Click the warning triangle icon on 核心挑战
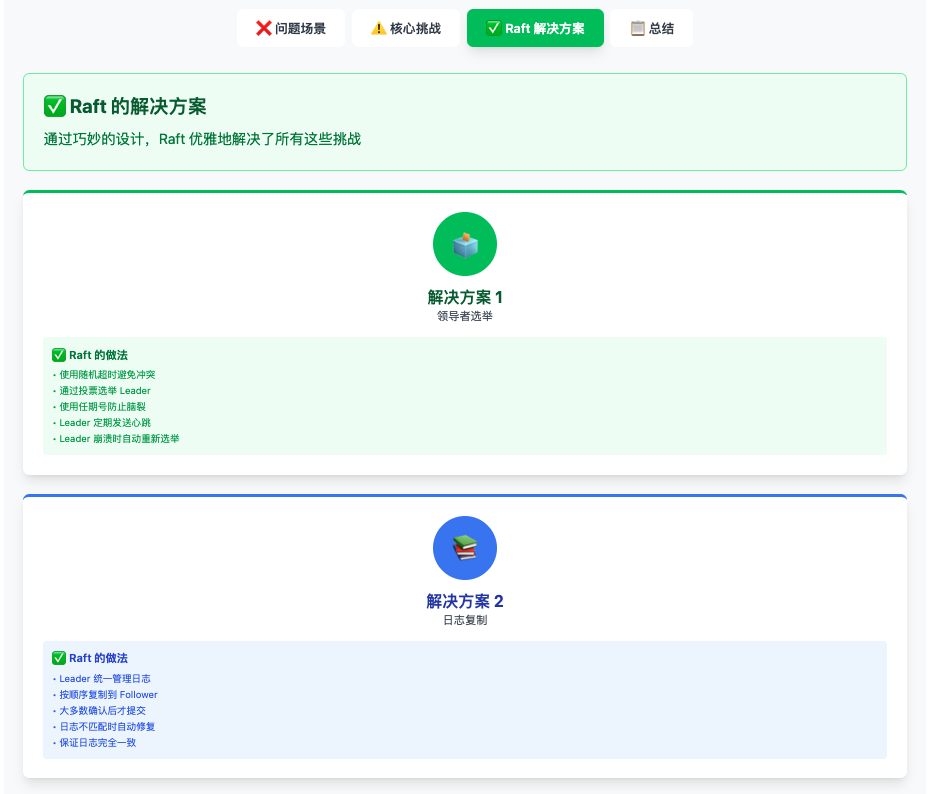This screenshot has height=794, width=935. (x=378, y=28)
